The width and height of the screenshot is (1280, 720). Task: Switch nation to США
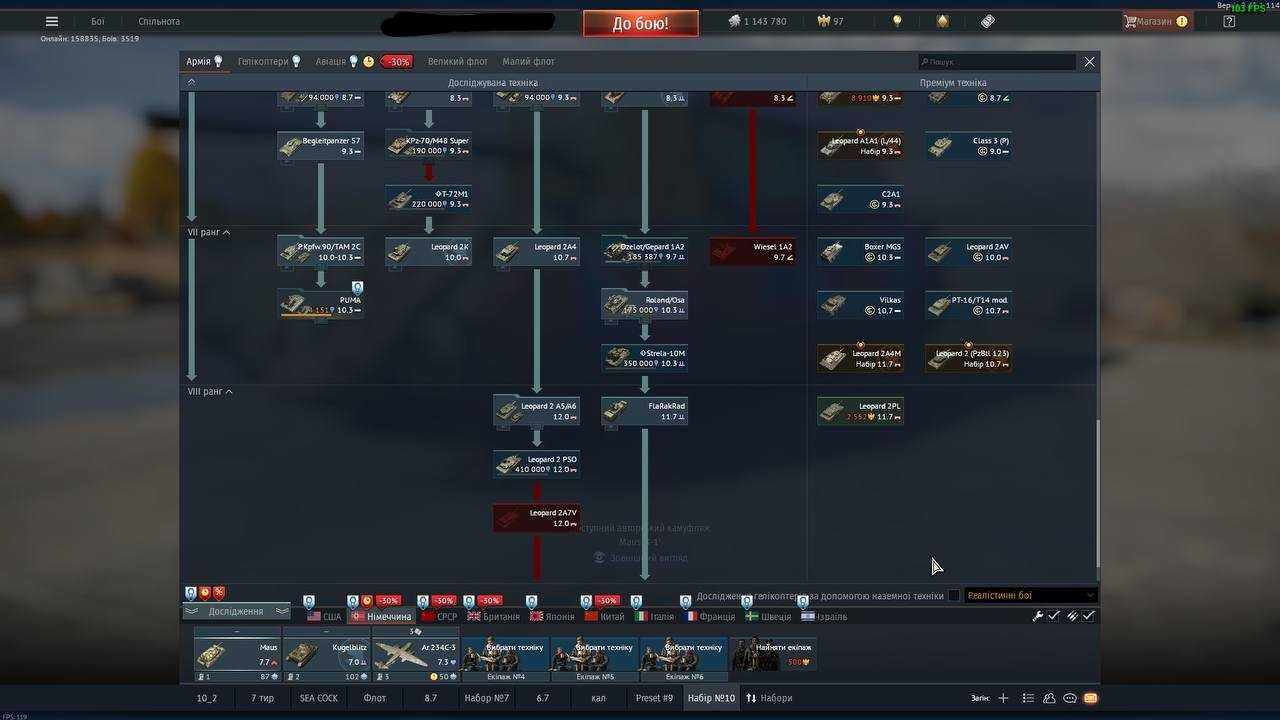click(x=325, y=617)
